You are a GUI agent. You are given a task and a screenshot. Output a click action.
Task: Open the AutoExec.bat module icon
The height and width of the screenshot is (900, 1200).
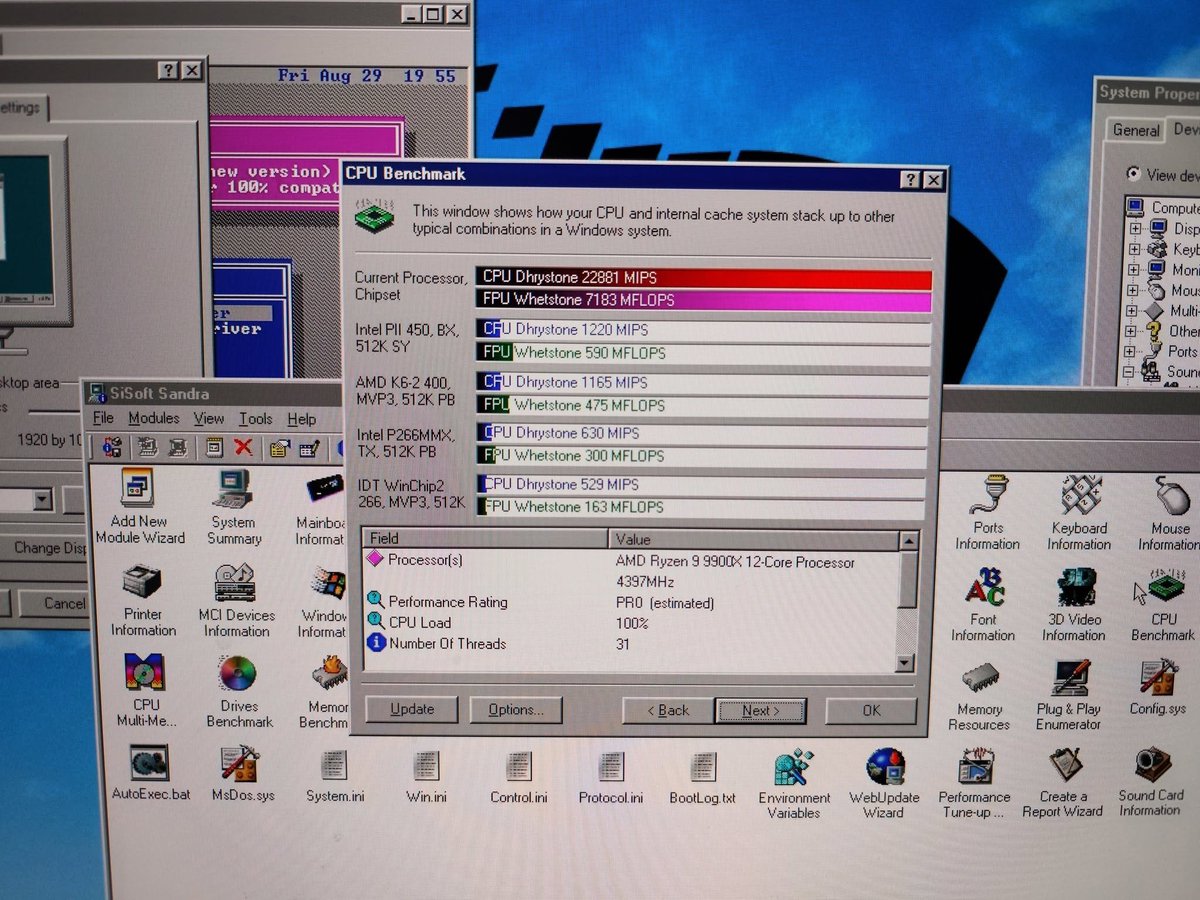coord(150,773)
